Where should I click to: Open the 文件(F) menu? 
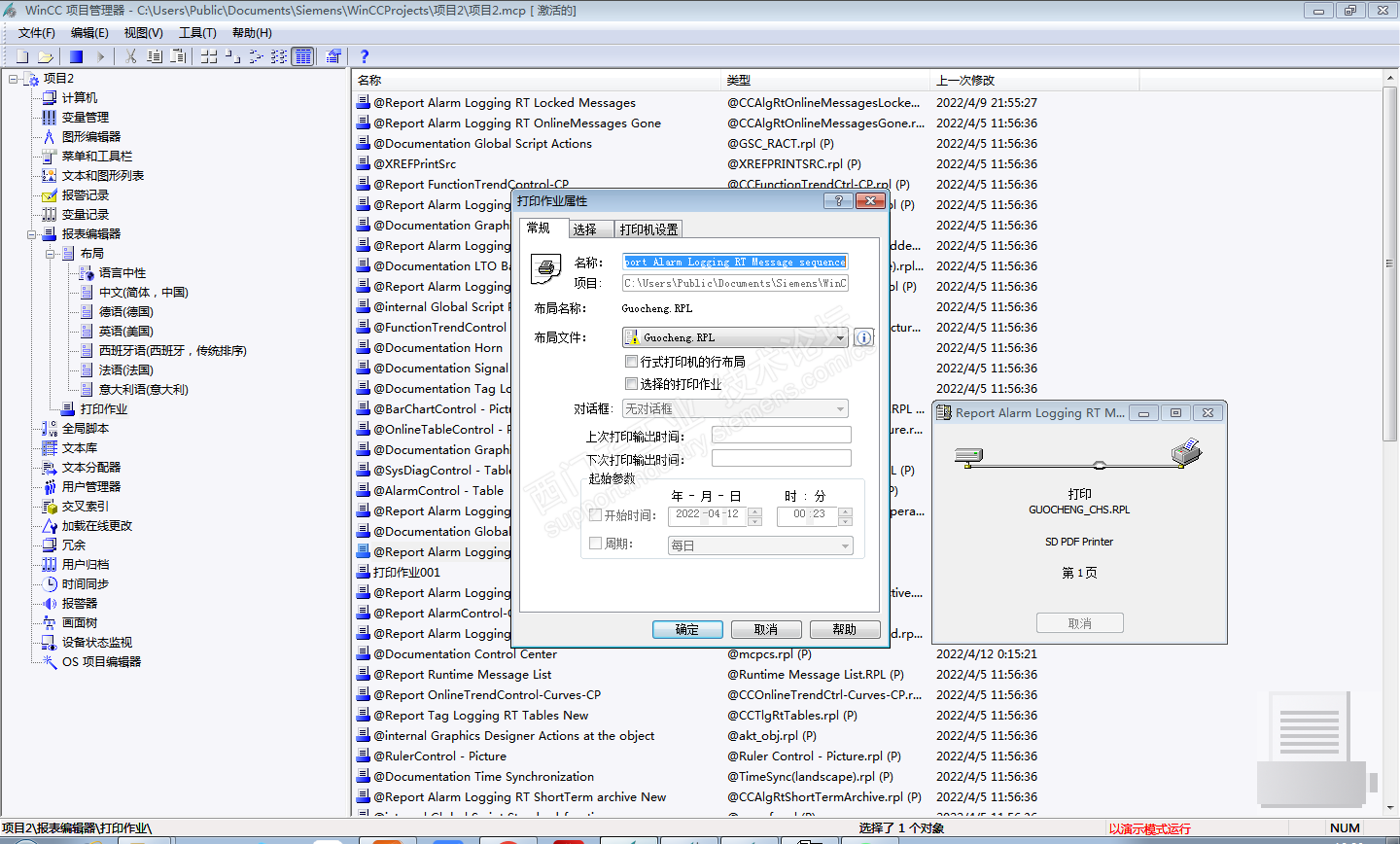point(37,33)
